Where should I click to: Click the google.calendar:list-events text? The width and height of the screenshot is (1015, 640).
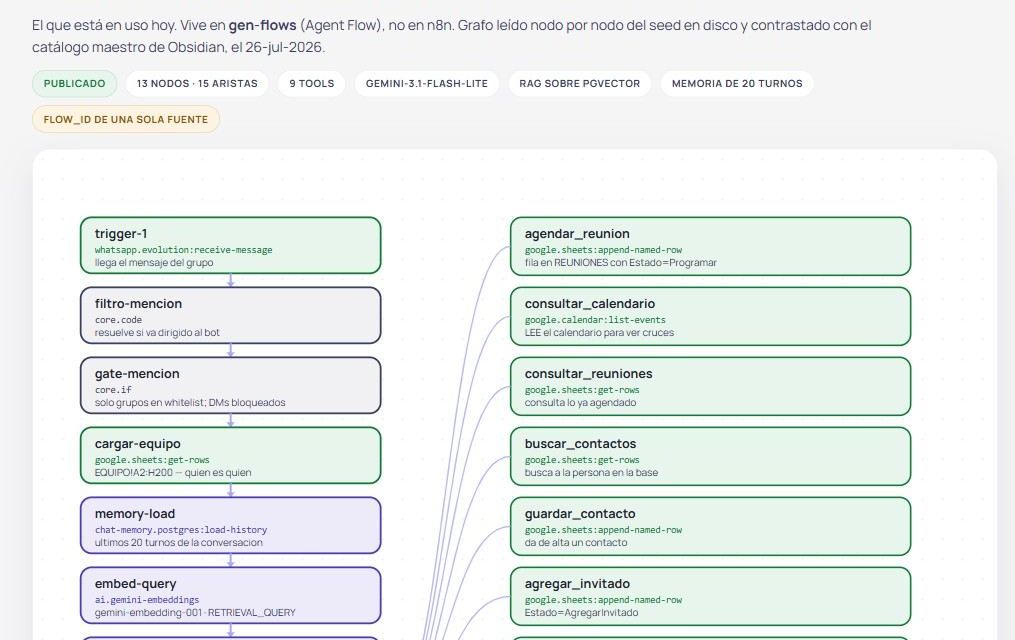[595, 320]
